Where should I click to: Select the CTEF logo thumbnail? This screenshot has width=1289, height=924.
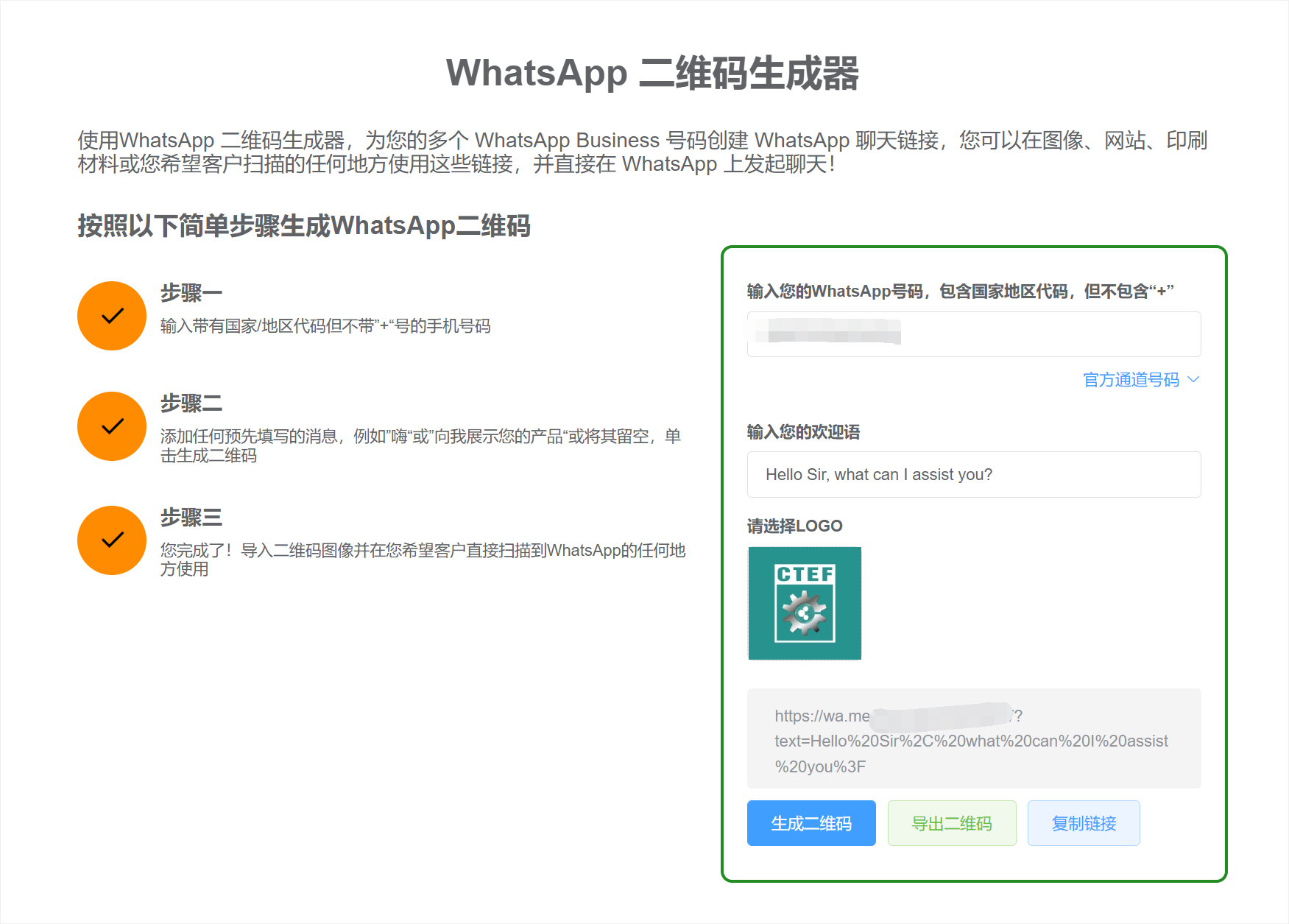coord(805,603)
